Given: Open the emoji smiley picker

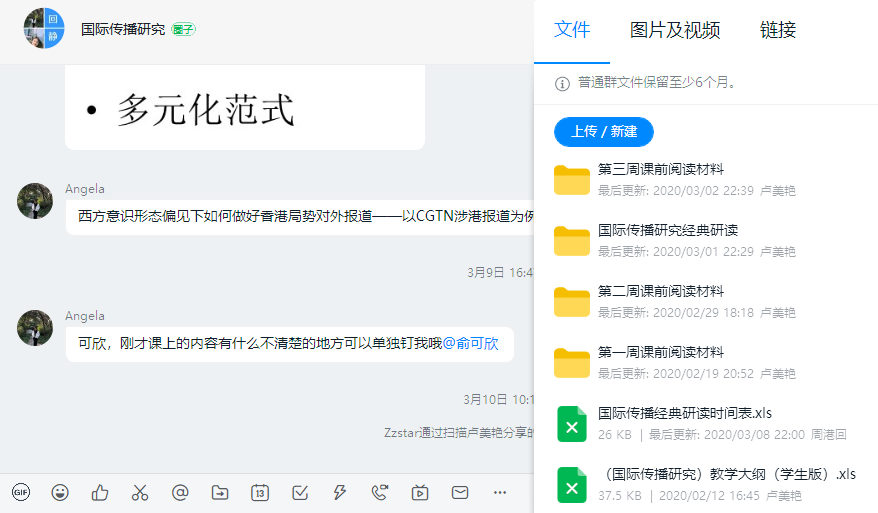Looking at the screenshot, I should click(60, 492).
